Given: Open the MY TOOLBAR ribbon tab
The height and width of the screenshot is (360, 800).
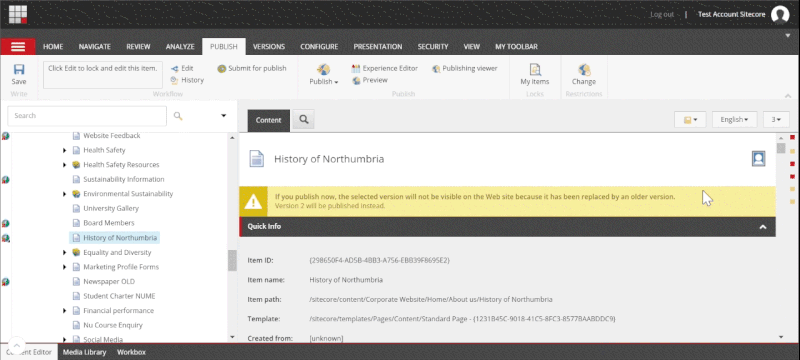Looking at the screenshot, I should tap(516, 46).
